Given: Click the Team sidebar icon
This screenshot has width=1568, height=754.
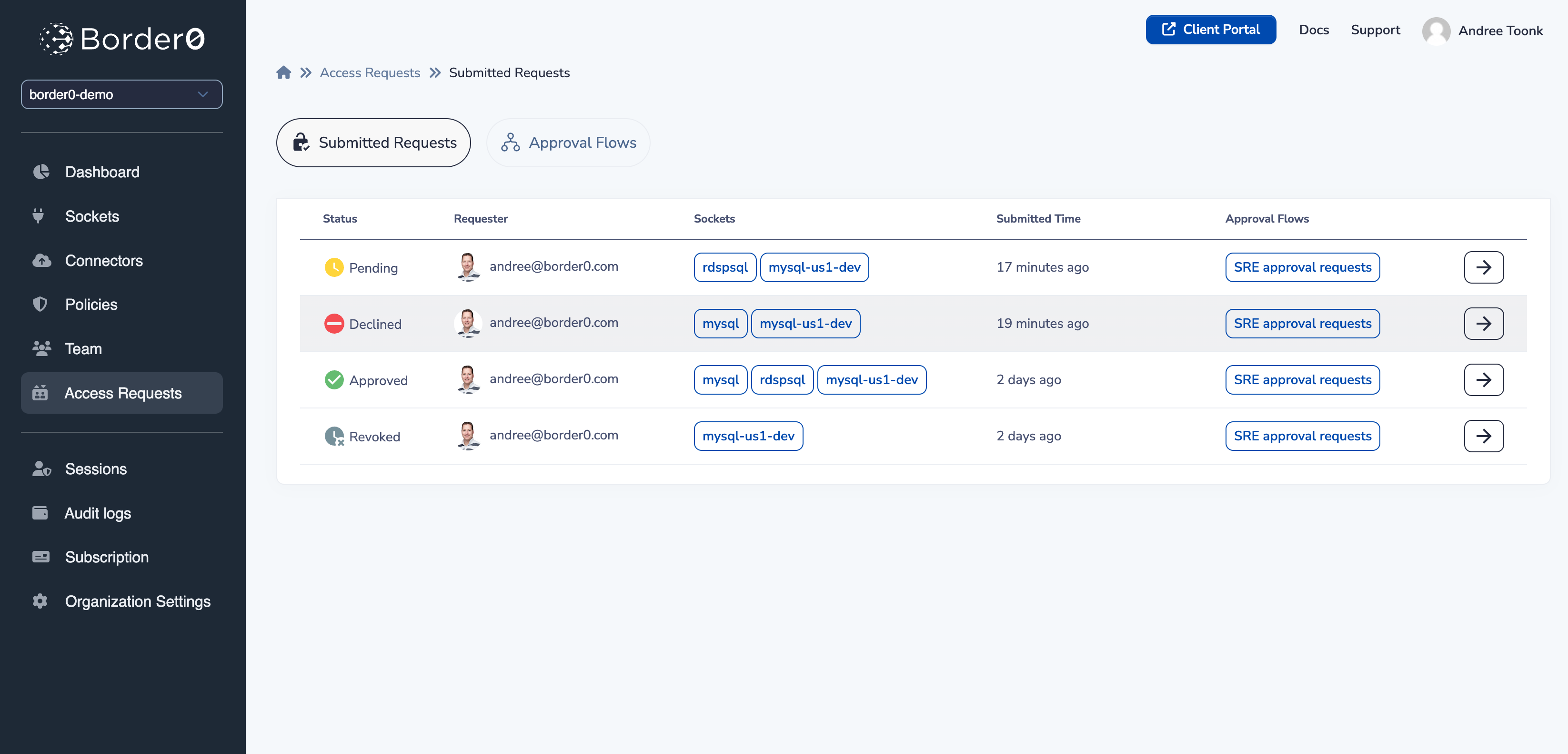Looking at the screenshot, I should [41, 348].
